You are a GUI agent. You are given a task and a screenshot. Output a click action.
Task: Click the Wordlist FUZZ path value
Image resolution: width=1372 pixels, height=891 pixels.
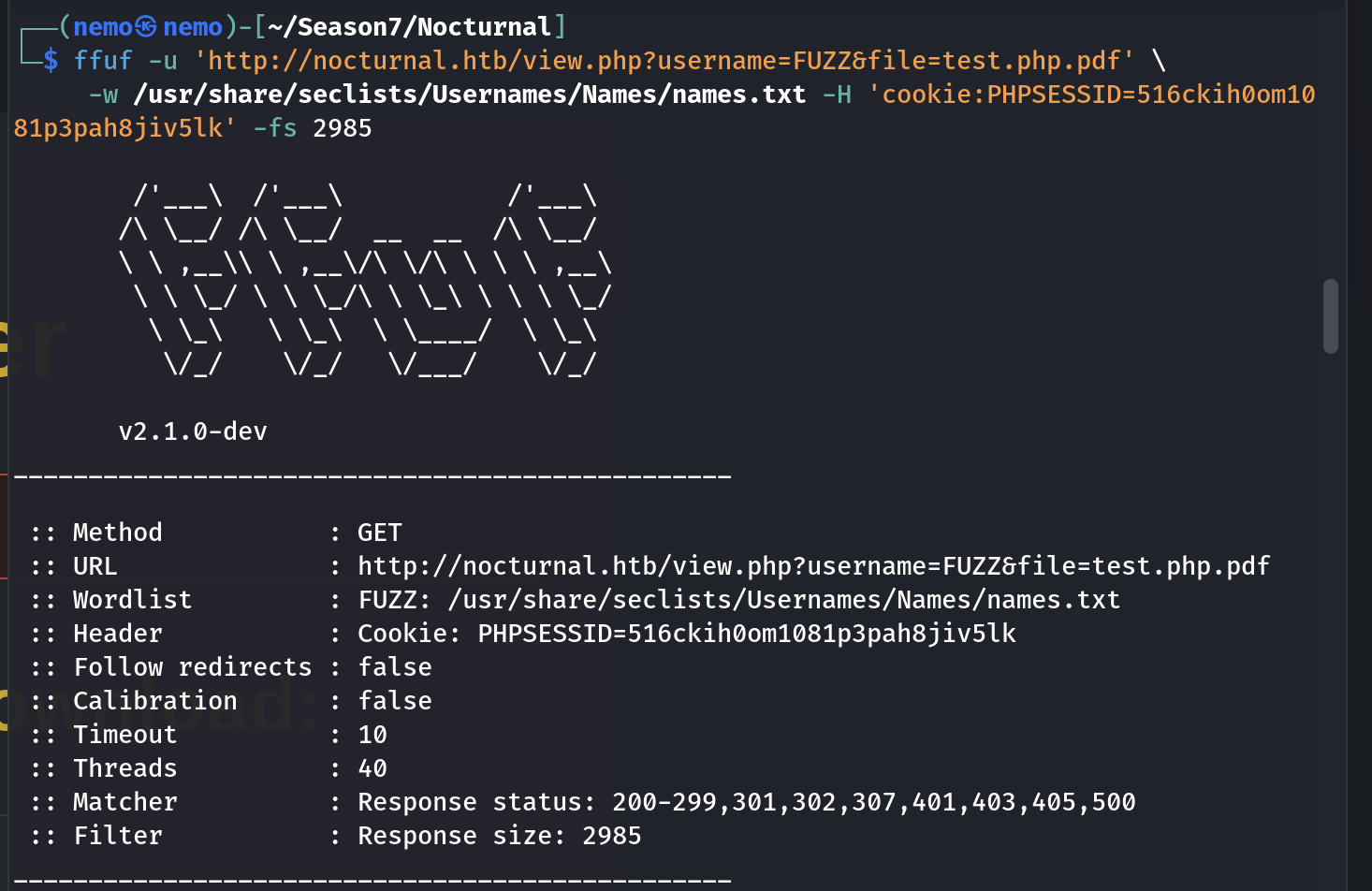(x=738, y=600)
